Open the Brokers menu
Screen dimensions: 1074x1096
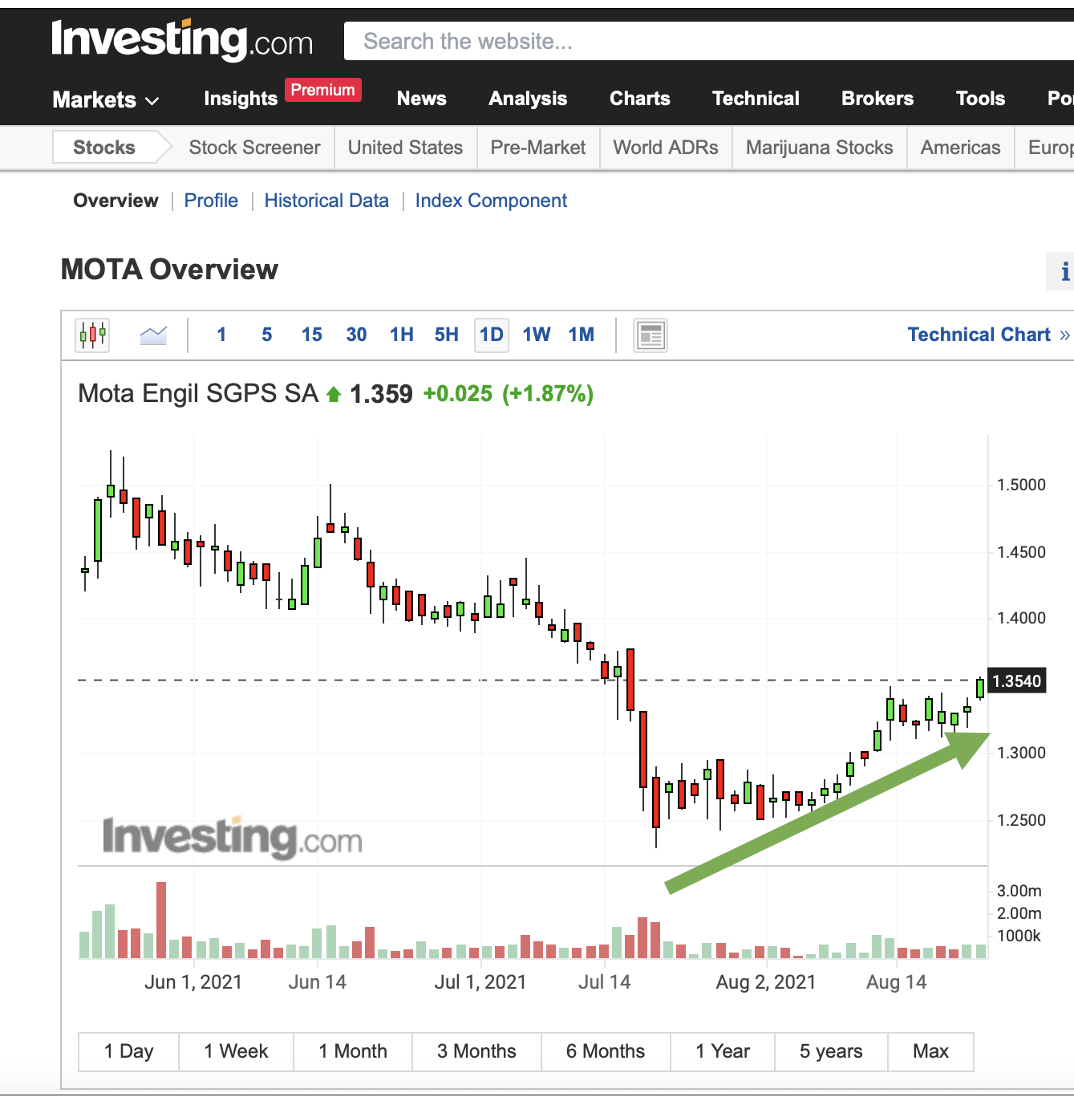tap(877, 99)
